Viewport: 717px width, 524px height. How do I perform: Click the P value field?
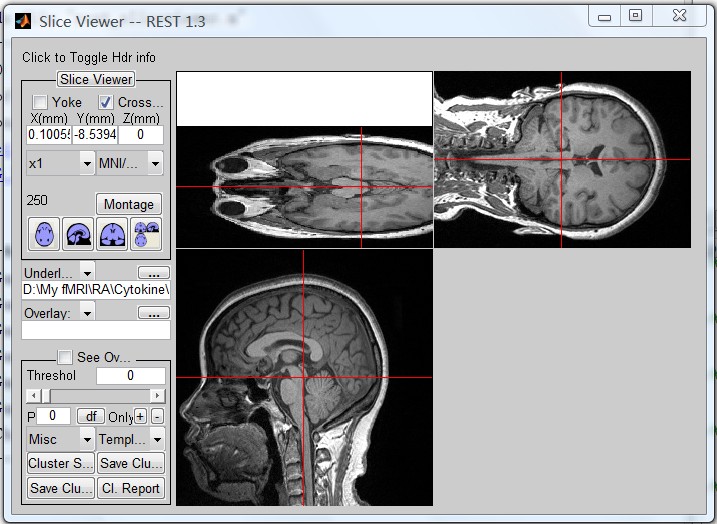[x=53, y=416]
